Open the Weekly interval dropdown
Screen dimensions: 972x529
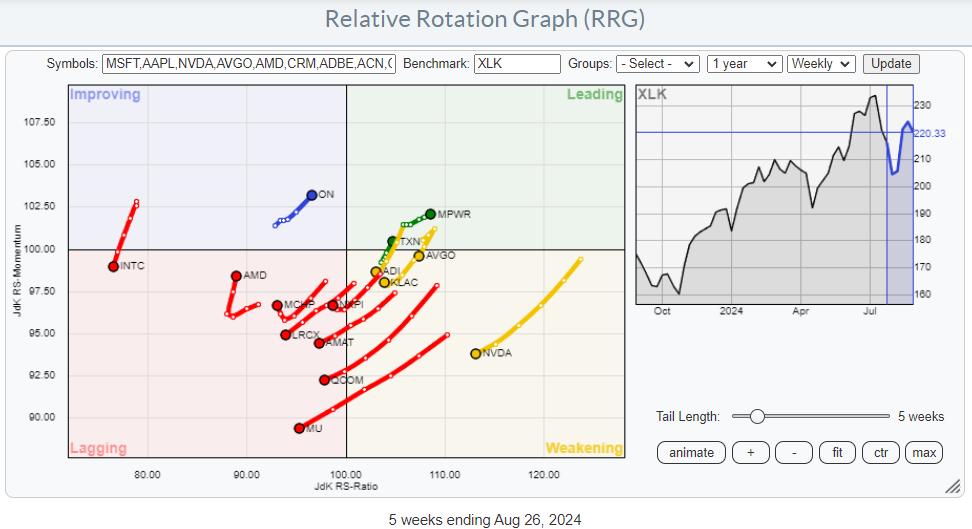[821, 63]
